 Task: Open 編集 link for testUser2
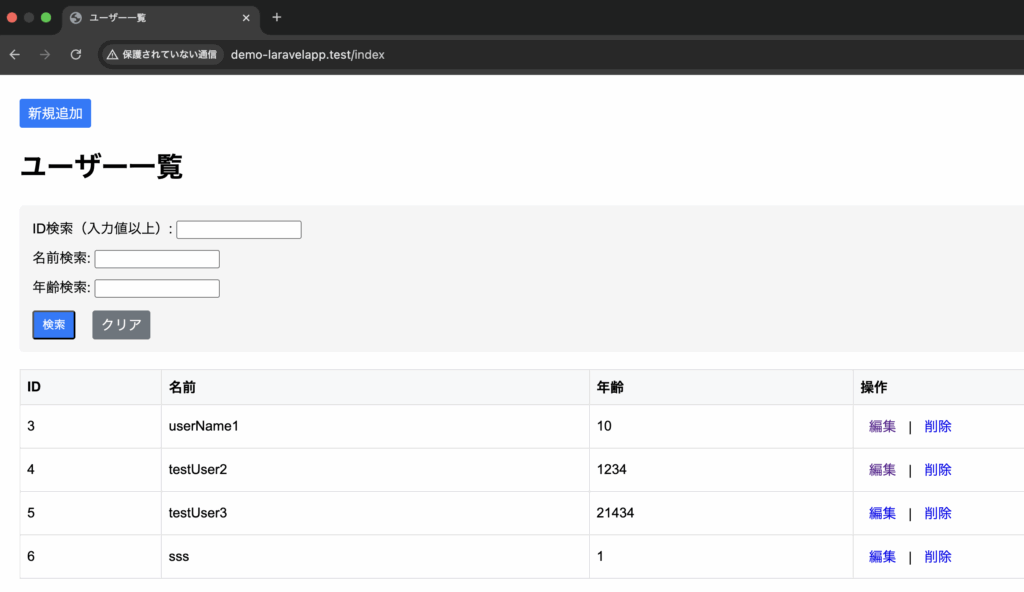[x=882, y=470]
